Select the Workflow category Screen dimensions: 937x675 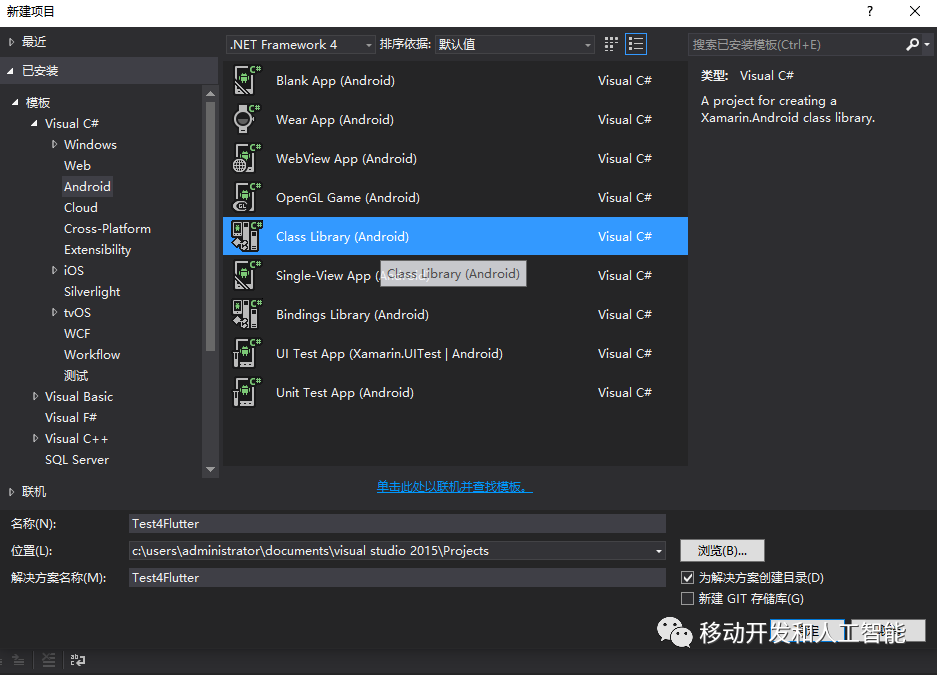click(x=92, y=354)
